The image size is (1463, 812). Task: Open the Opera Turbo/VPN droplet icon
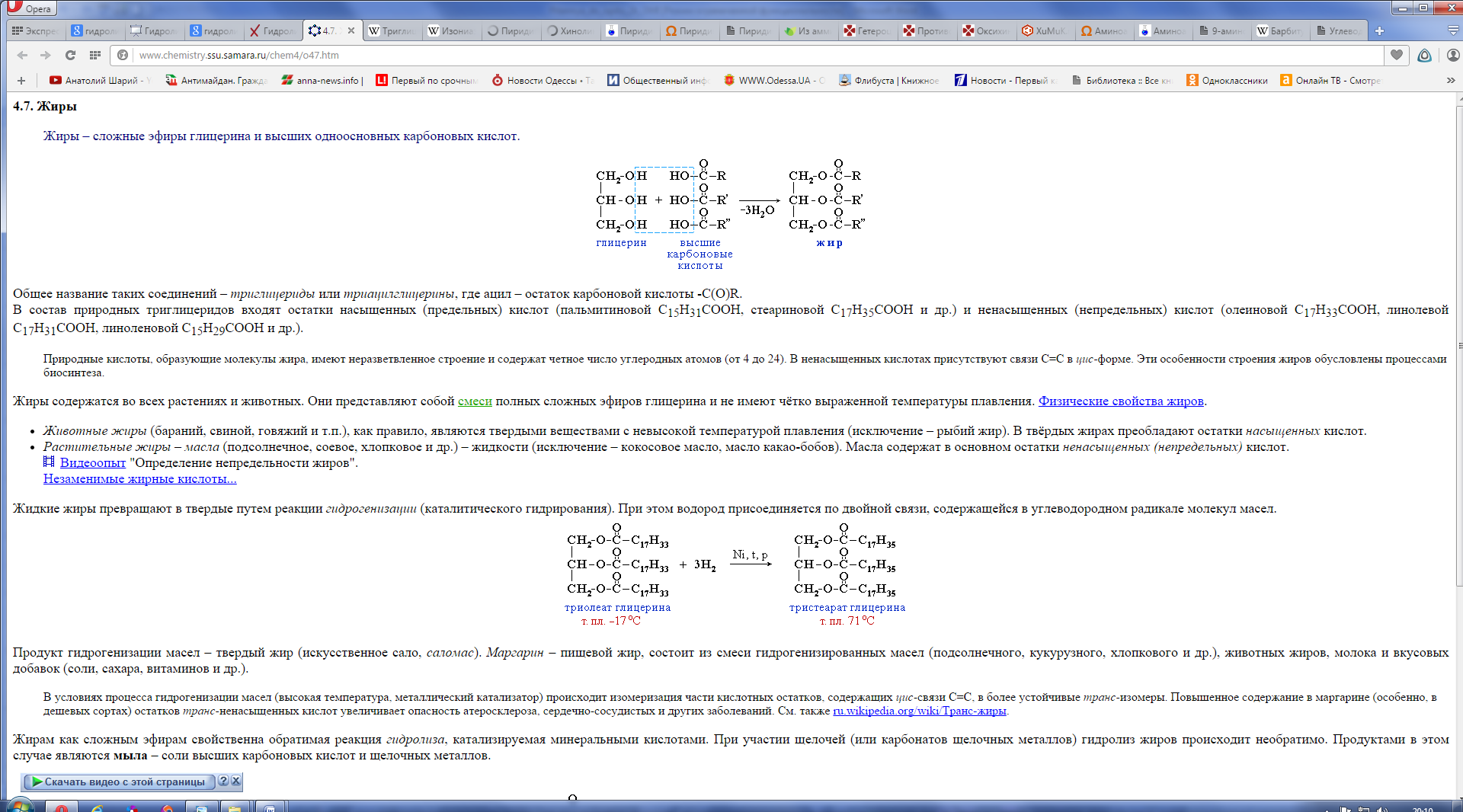pos(1424,55)
